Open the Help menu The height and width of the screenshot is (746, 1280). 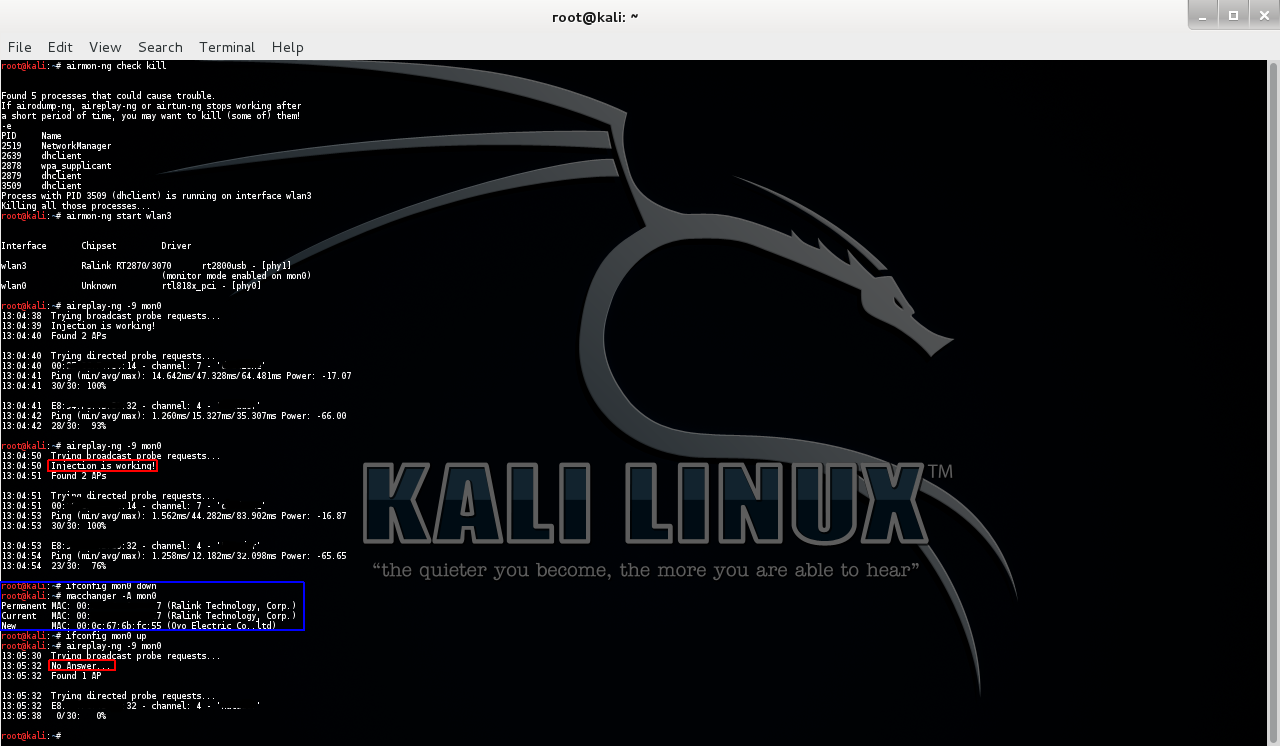pos(288,47)
